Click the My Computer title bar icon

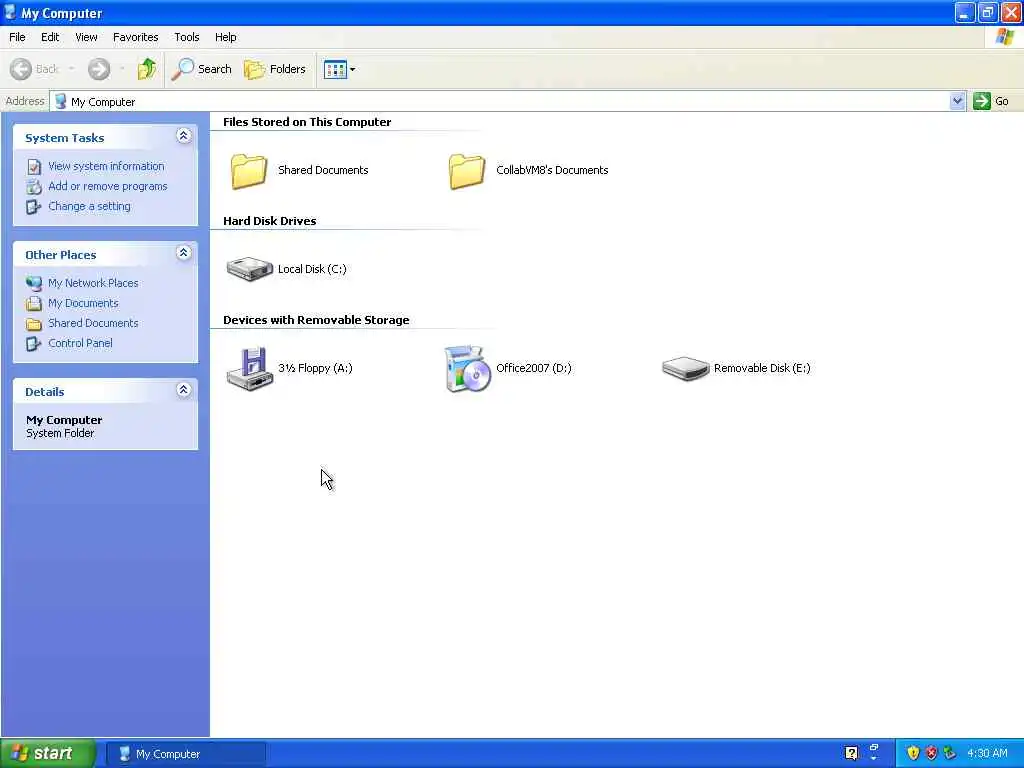(x=10, y=12)
